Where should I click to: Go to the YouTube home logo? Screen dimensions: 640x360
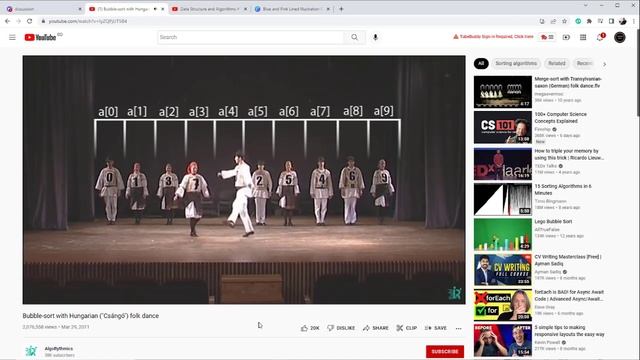coord(40,37)
